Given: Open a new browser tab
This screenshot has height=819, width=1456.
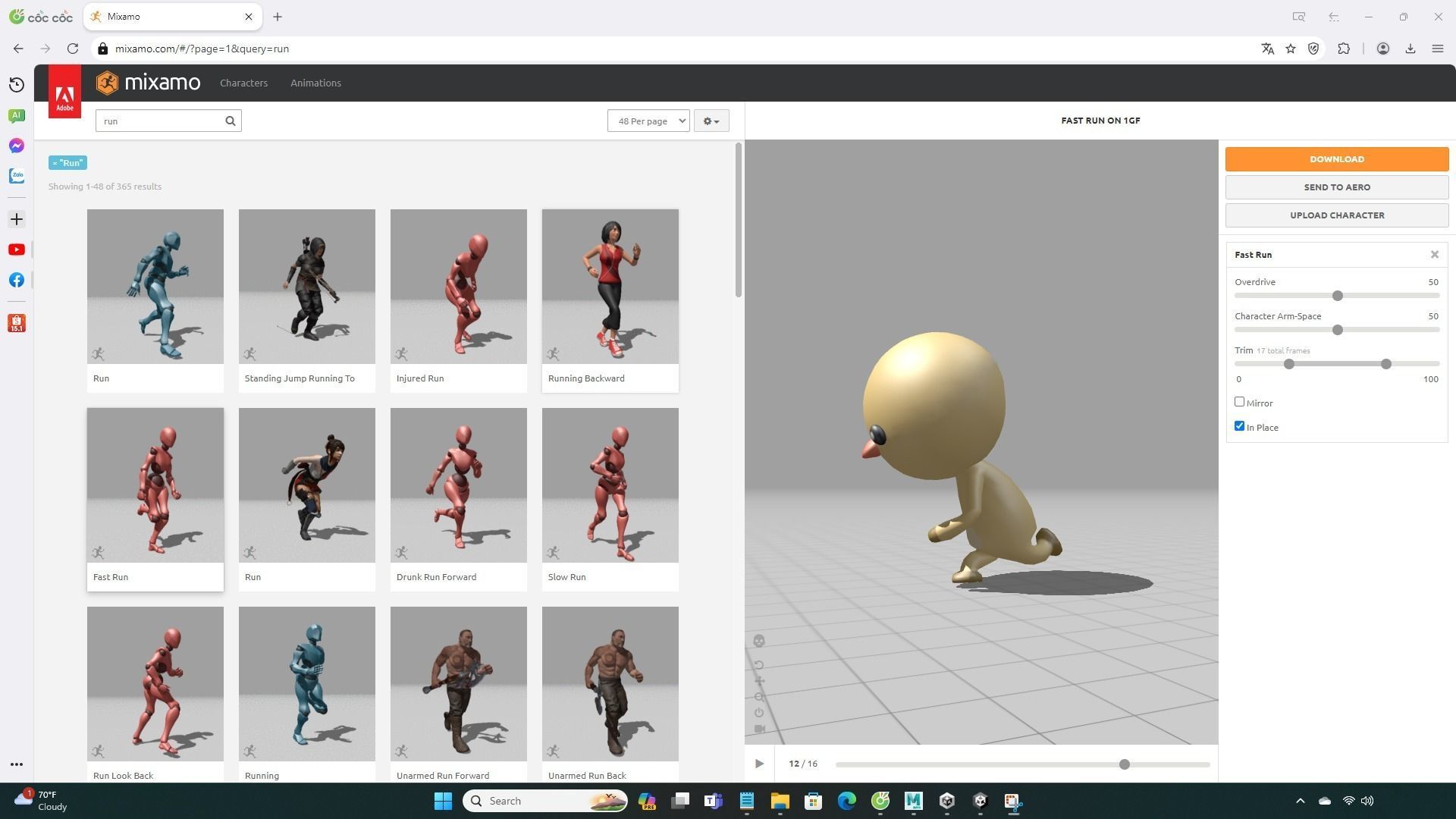Looking at the screenshot, I should (278, 17).
